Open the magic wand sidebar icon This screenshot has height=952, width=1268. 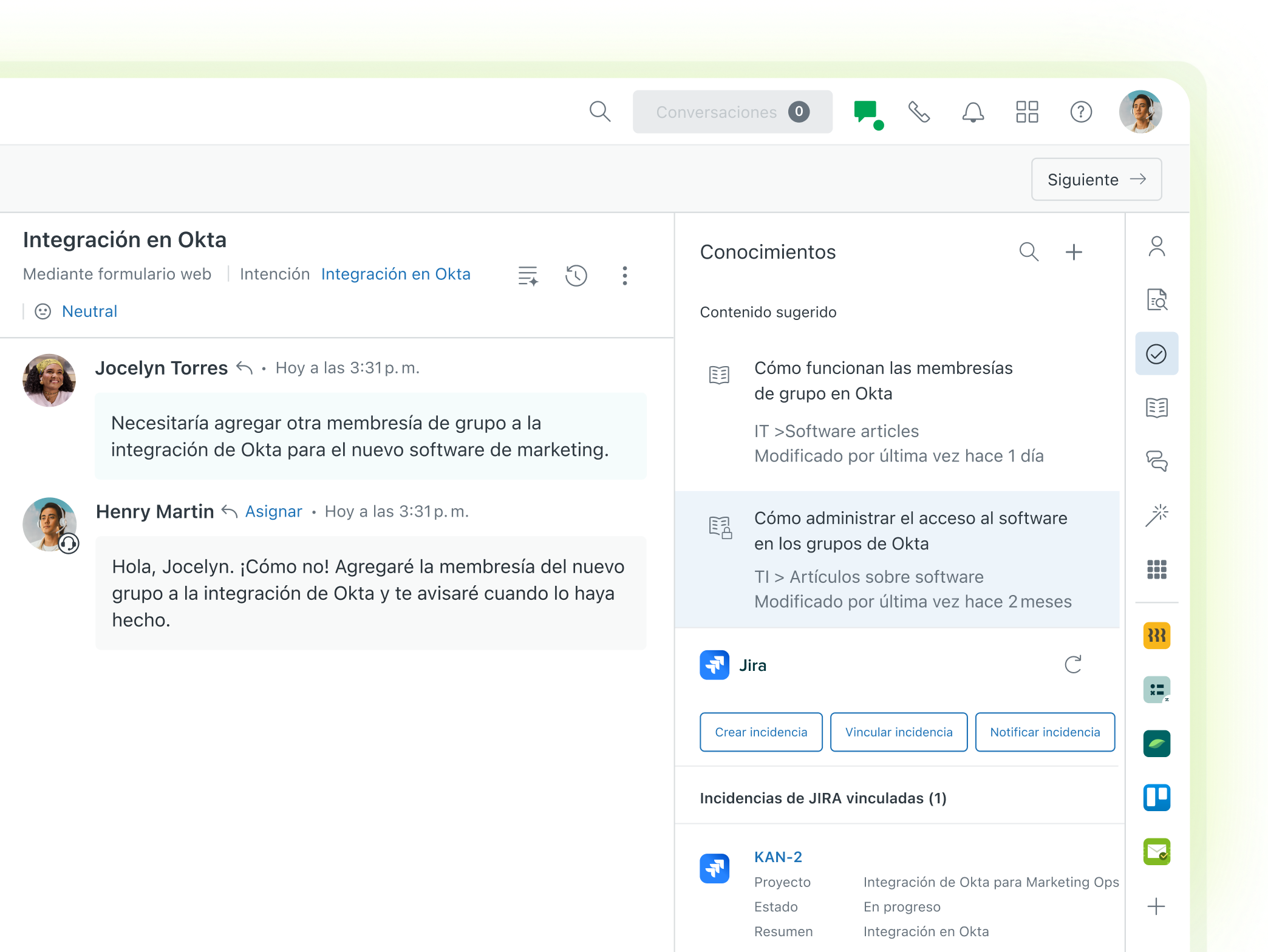point(1156,515)
